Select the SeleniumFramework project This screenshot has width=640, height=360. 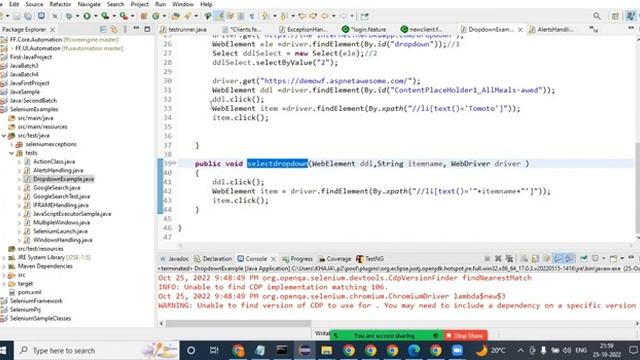point(36,301)
